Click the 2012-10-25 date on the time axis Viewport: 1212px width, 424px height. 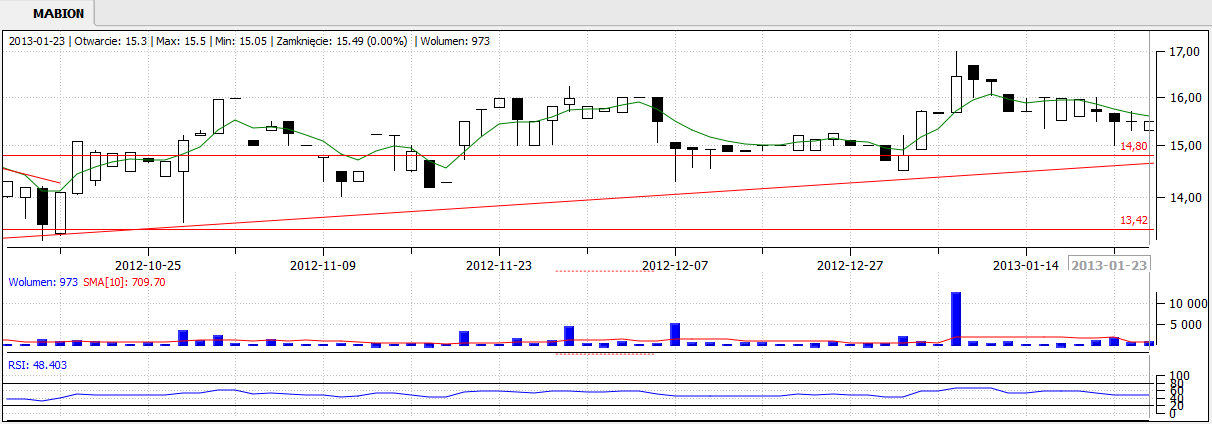(148, 265)
